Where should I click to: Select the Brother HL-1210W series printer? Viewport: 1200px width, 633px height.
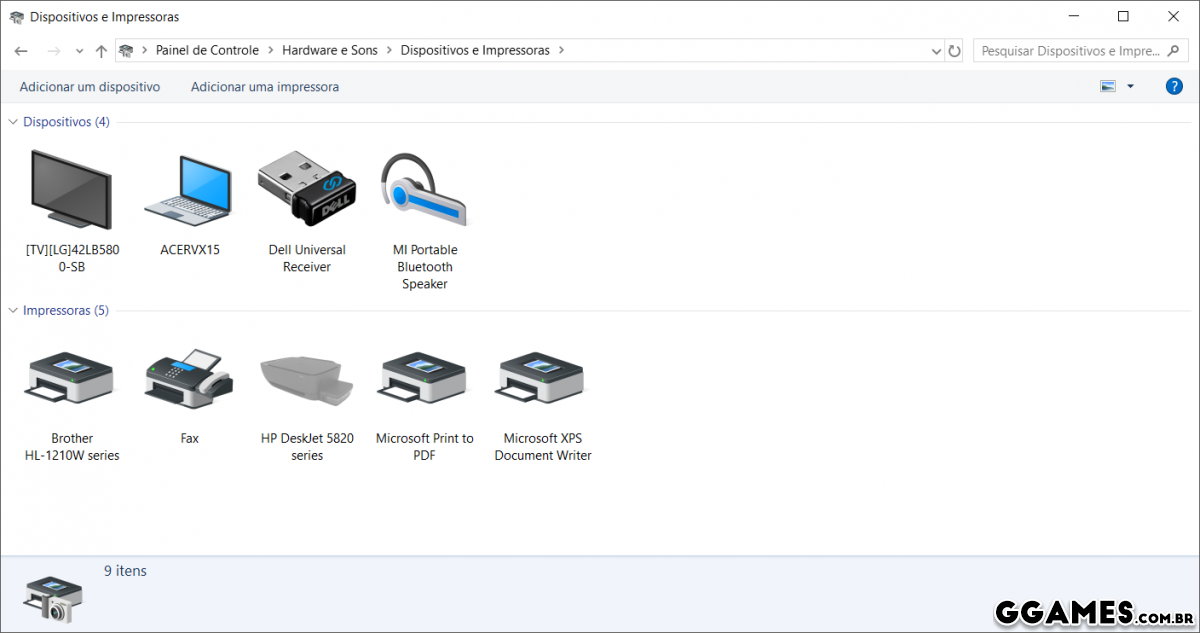point(71,380)
